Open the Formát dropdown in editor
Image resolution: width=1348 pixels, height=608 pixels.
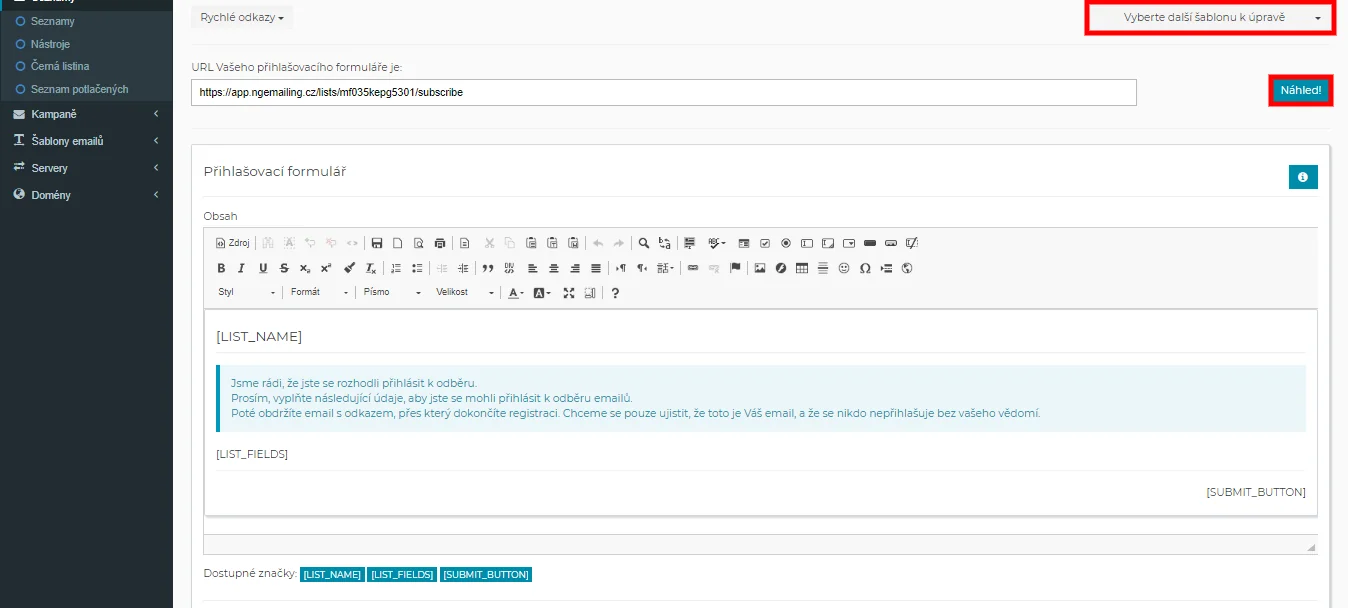[318, 293]
